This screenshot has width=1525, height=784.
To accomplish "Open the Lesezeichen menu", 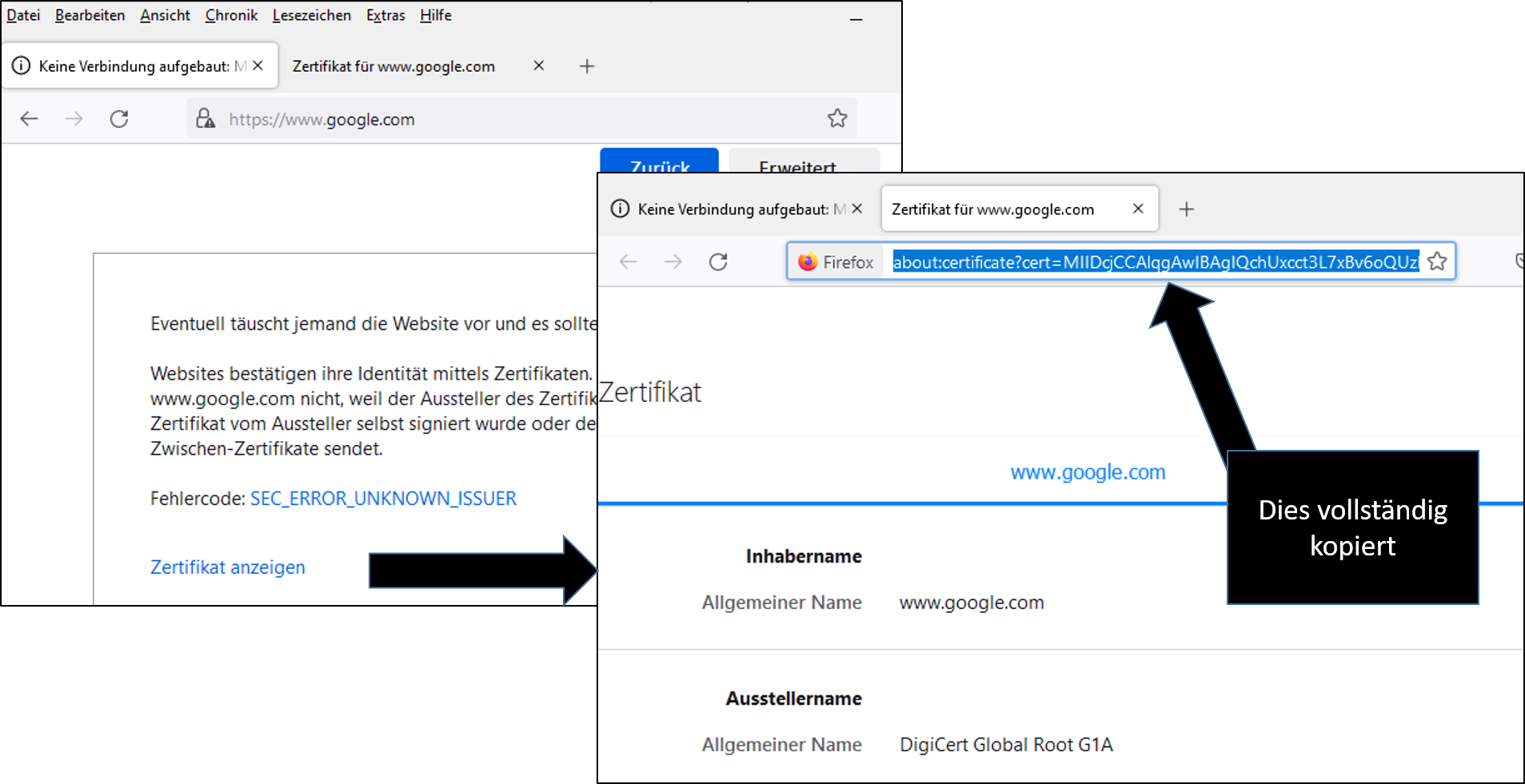I will coord(311,15).
